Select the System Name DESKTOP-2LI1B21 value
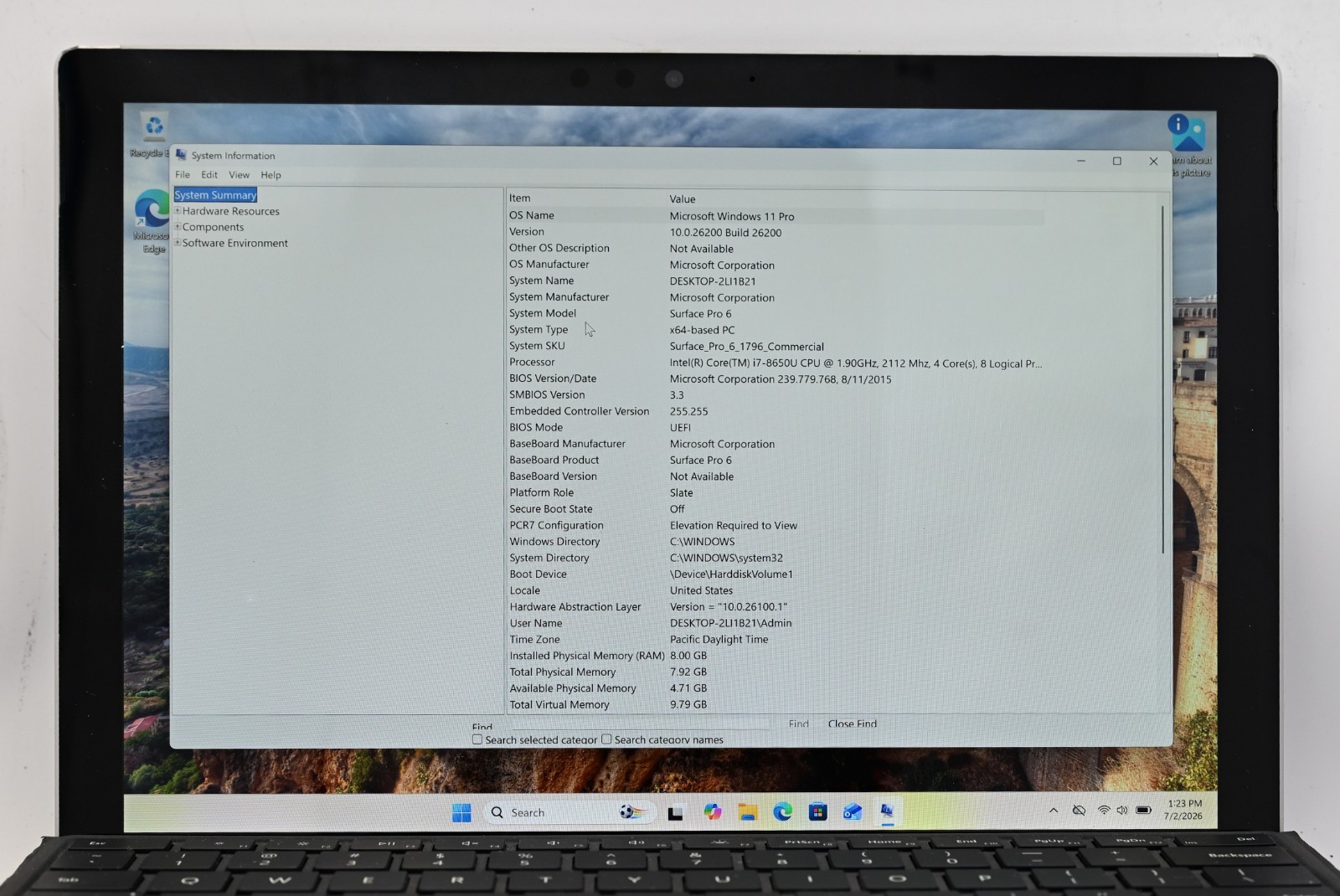The height and width of the screenshot is (896, 1340). (713, 281)
